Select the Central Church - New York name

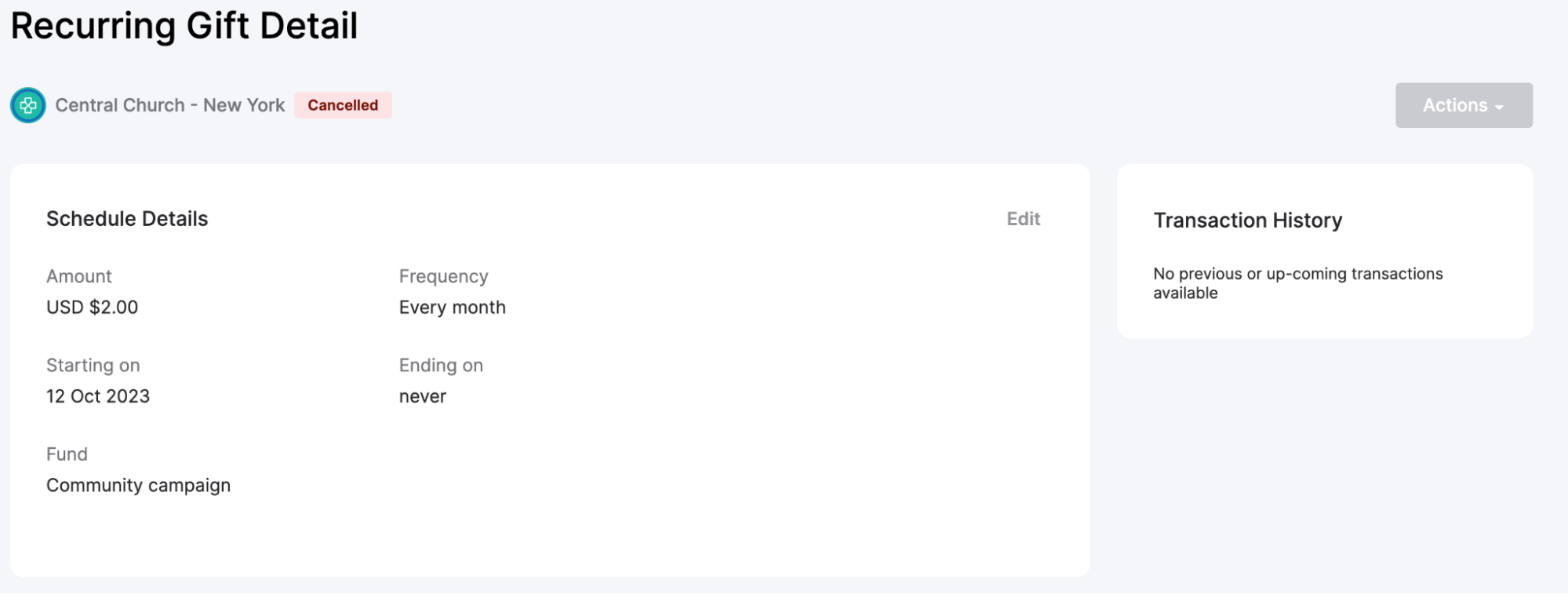(x=169, y=105)
